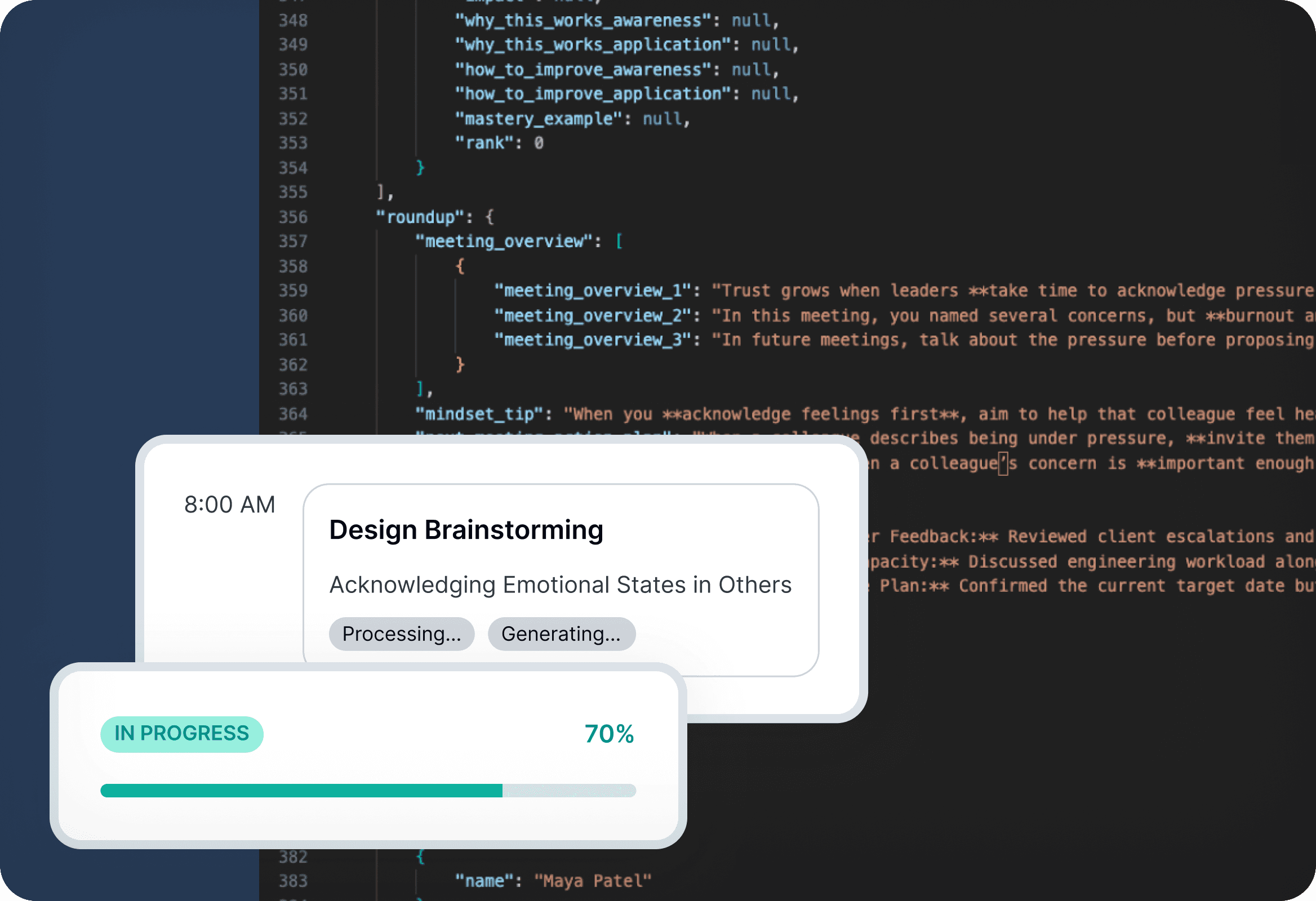The width and height of the screenshot is (1316, 901).
Task: Click the Generating... status pill
Action: [561, 634]
